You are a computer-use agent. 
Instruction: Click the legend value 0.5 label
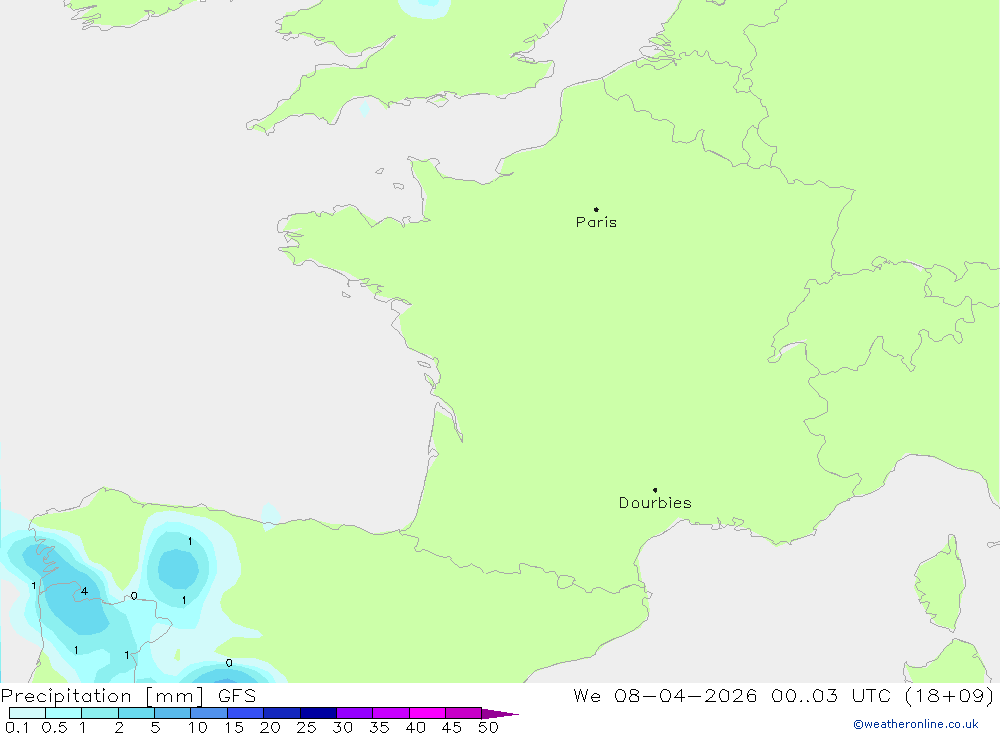[54, 727]
